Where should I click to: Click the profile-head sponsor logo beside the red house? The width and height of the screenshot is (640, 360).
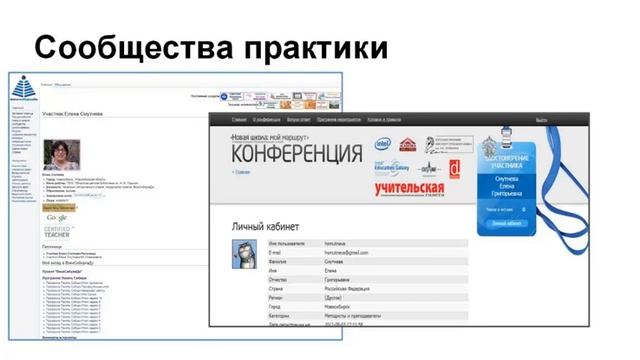[x=449, y=144]
